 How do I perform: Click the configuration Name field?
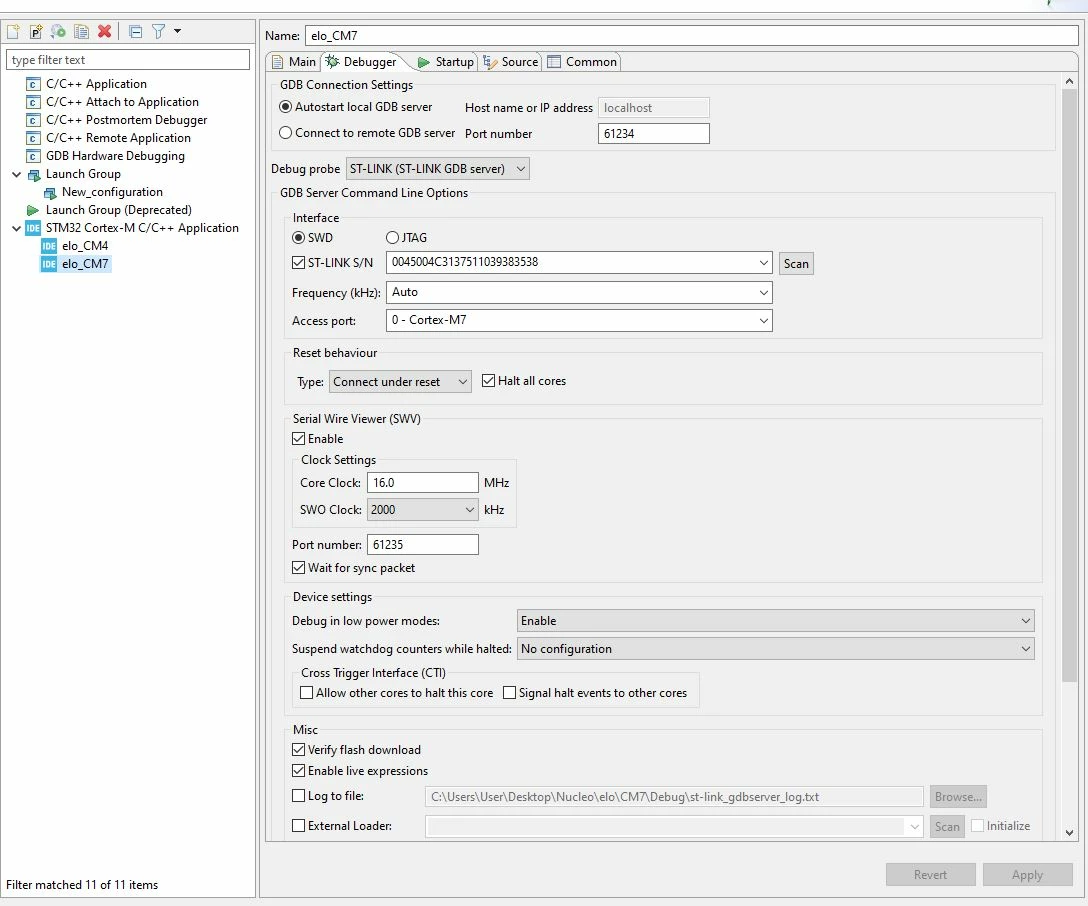point(691,35)
